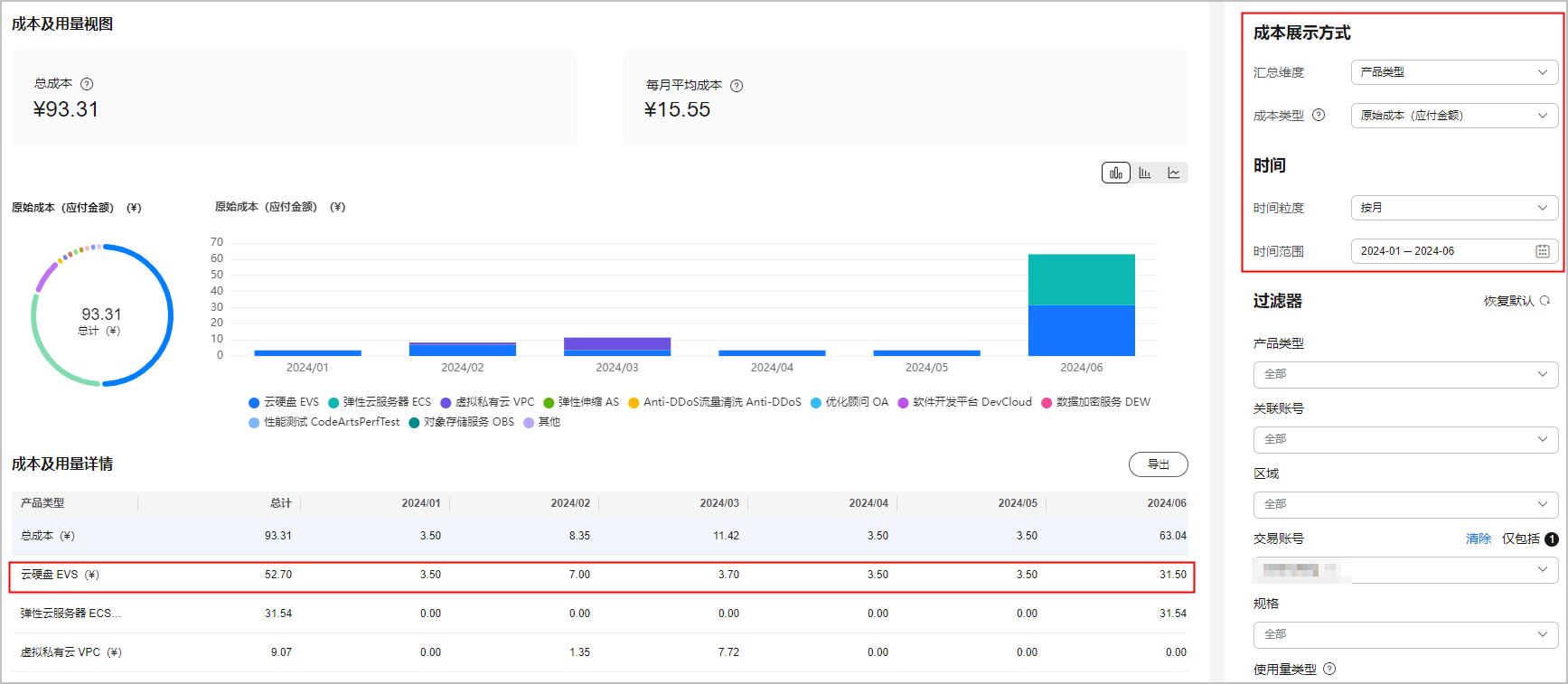The width and height of the screenshot is (1568, 684).
Task: Click value 52.70 in EVS row
Action: [278, 575]
